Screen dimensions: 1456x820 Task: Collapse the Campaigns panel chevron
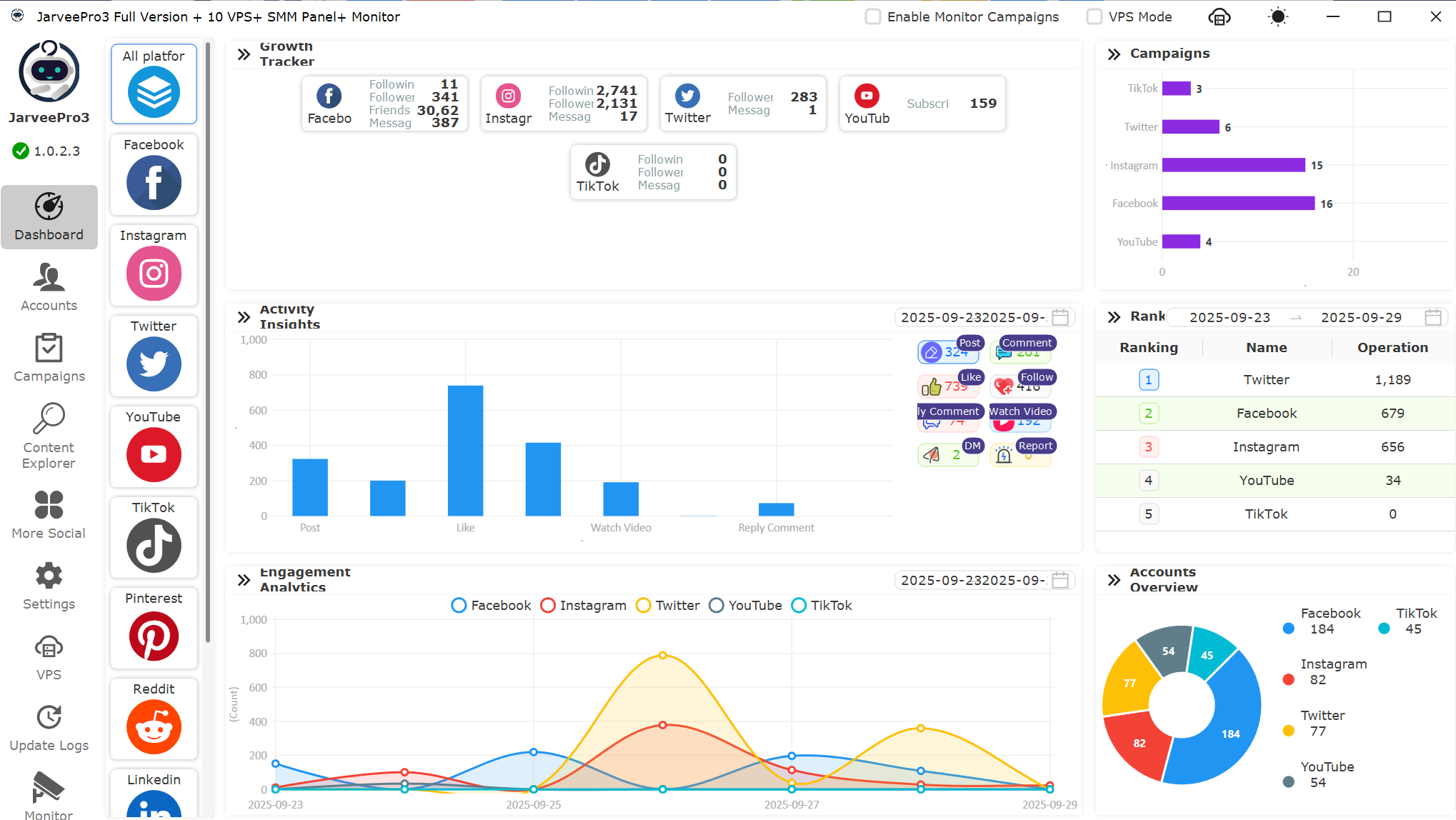click(1114, 54)
